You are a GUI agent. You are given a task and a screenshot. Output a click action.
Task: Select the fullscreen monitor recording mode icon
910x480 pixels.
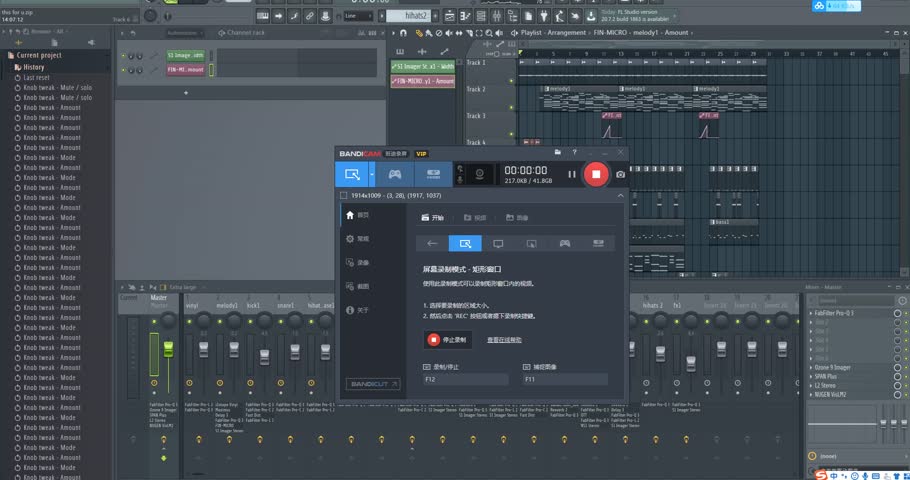(x=498, y=243)
